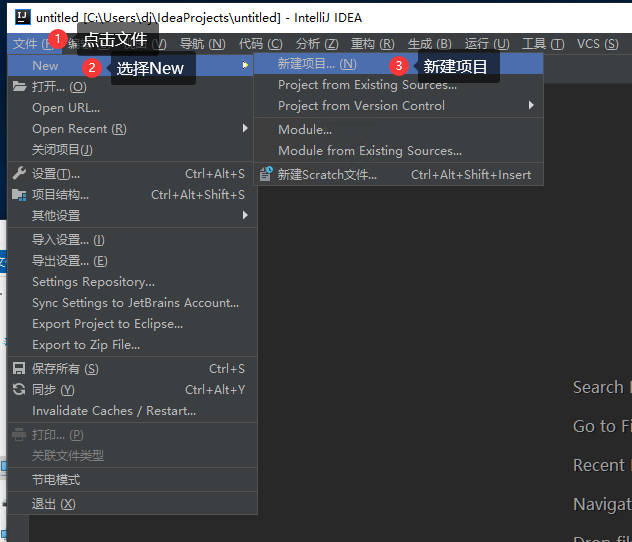Select 节电模式 menu entry
The image size is (632, 542).
coord(132,480)
